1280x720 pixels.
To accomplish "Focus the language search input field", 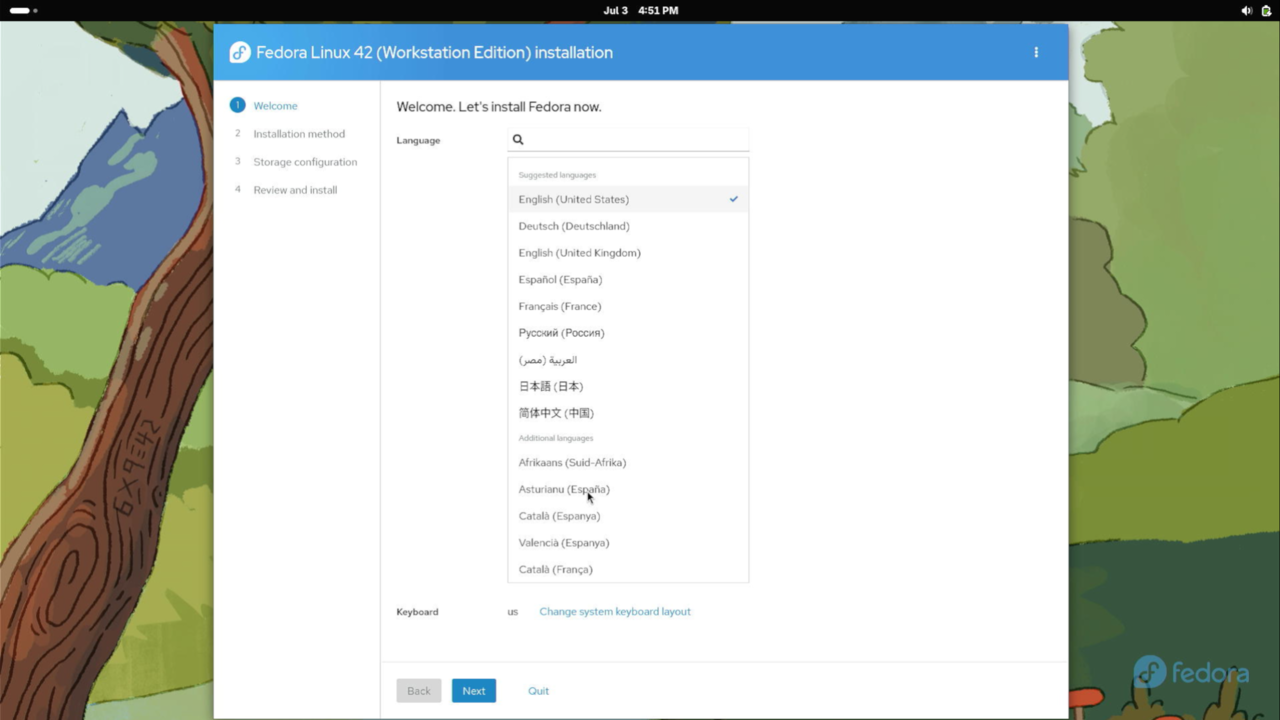I will click(628, 140).
